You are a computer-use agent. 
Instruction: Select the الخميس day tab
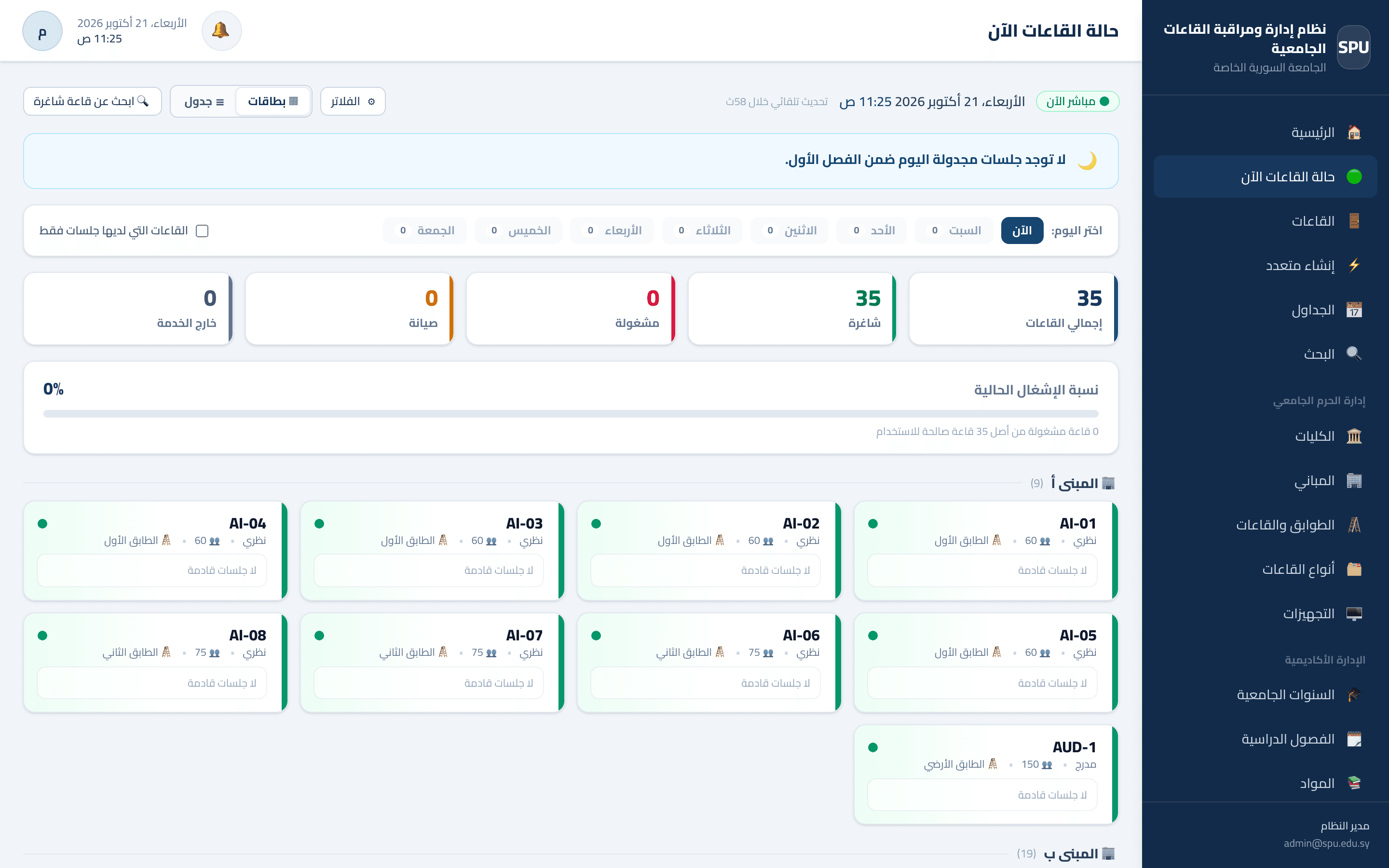tap(518, 231)
